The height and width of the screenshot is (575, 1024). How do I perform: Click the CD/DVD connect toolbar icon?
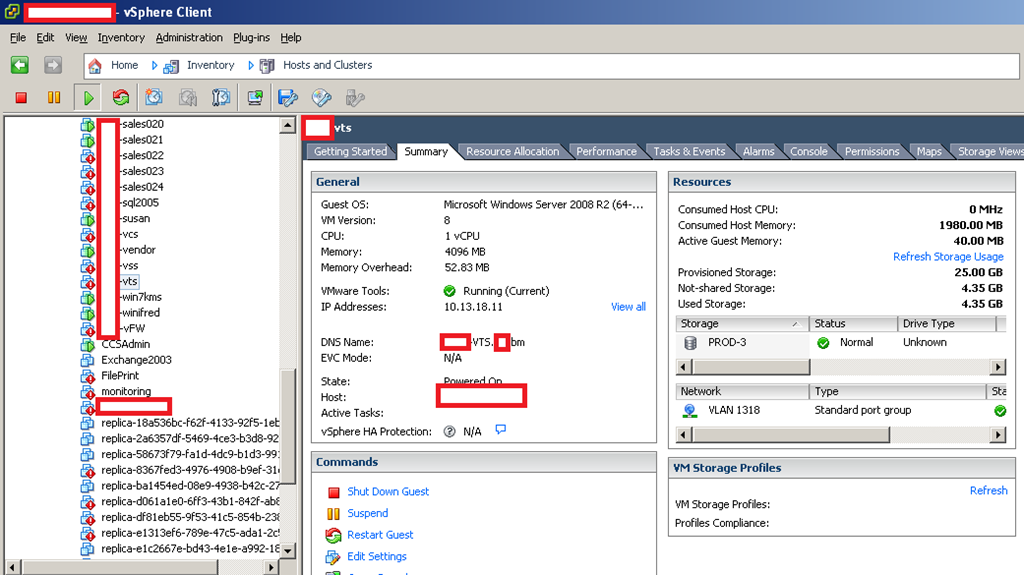coord(321,97)
